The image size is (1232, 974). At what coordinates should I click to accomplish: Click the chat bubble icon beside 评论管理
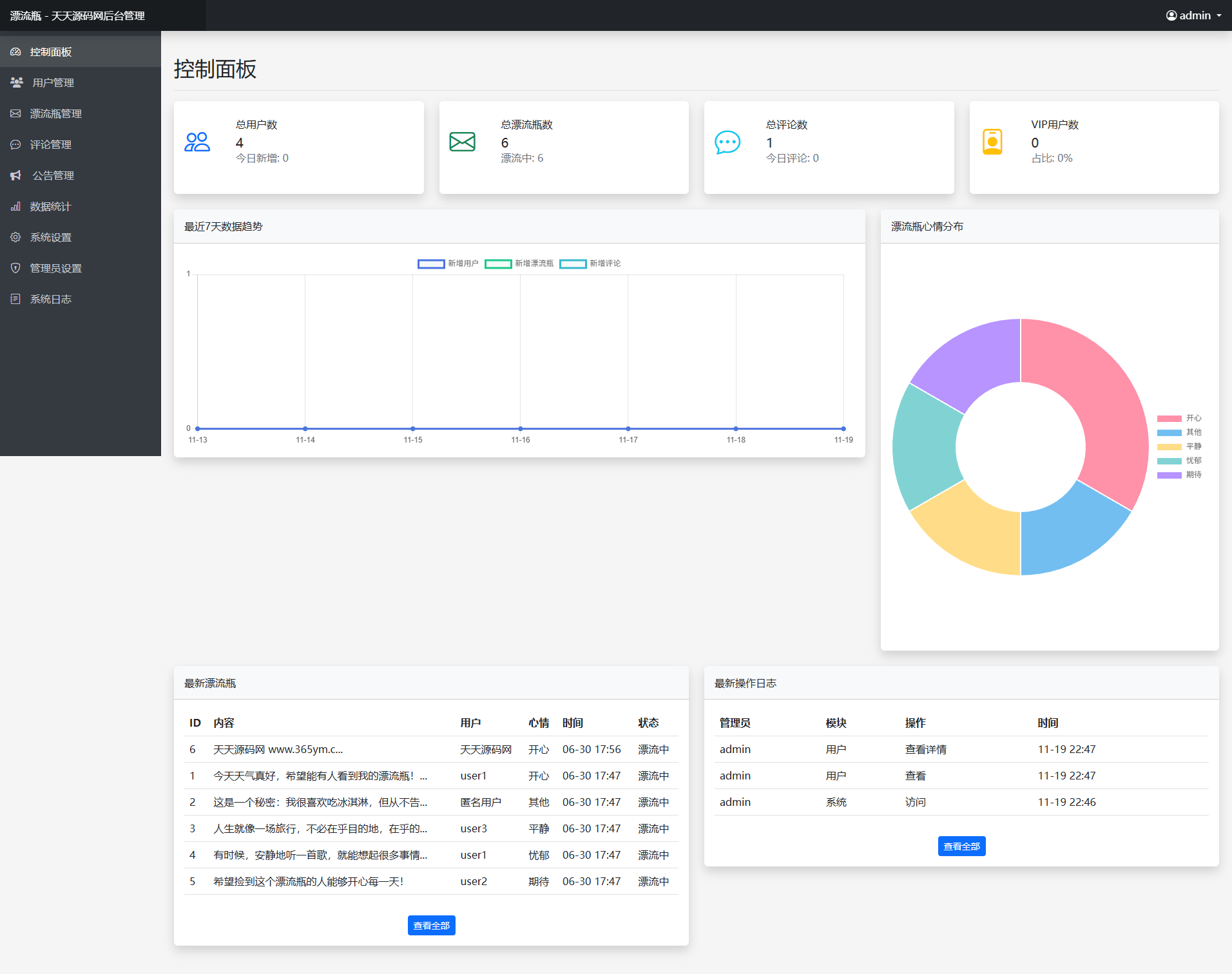coord(15,144)
